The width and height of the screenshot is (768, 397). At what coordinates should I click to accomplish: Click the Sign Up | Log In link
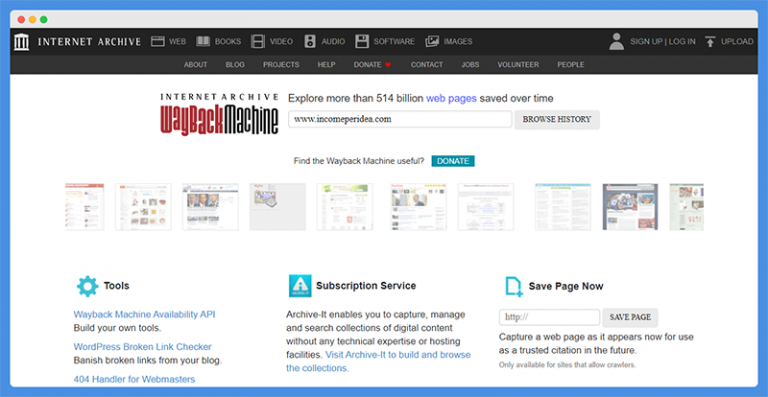pyautogui.click(x=663, y=42)
